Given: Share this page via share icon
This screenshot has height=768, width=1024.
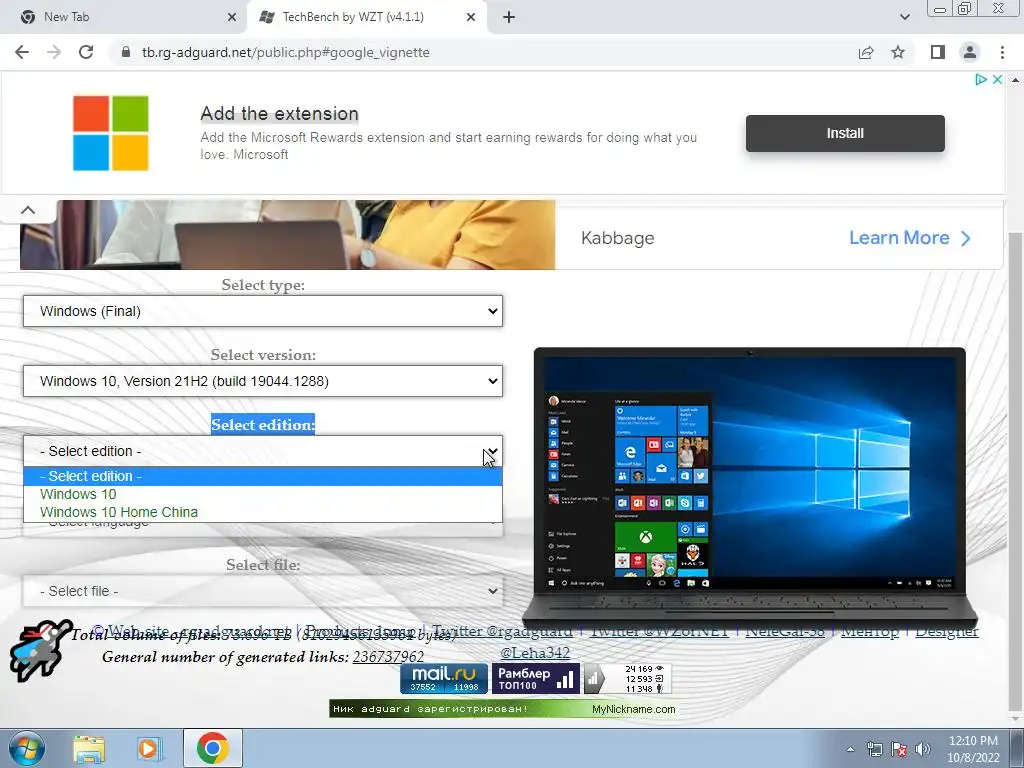Looking at the screenshot, I should (x=866, y=52).
